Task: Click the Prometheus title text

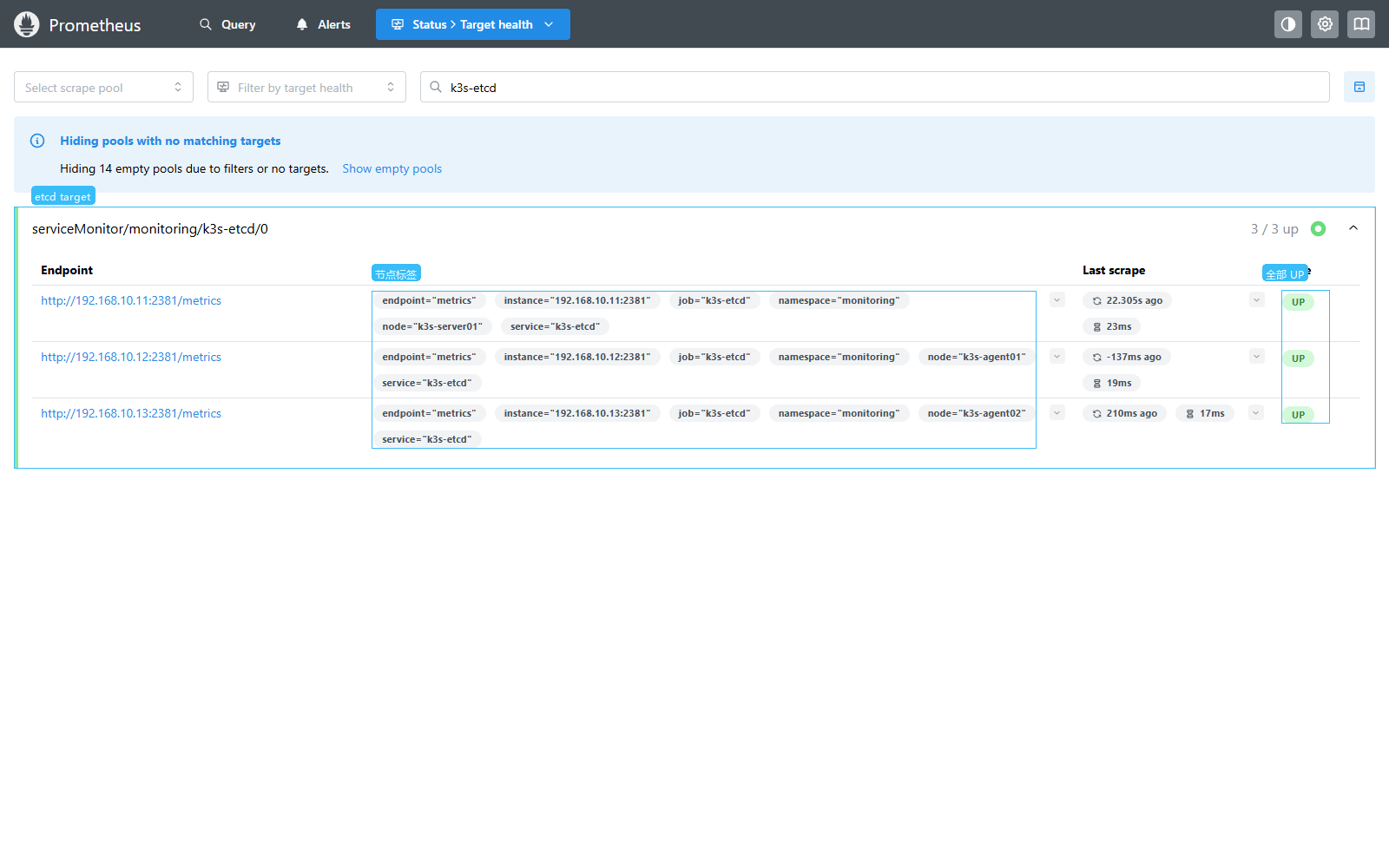Action: [95, 25]
